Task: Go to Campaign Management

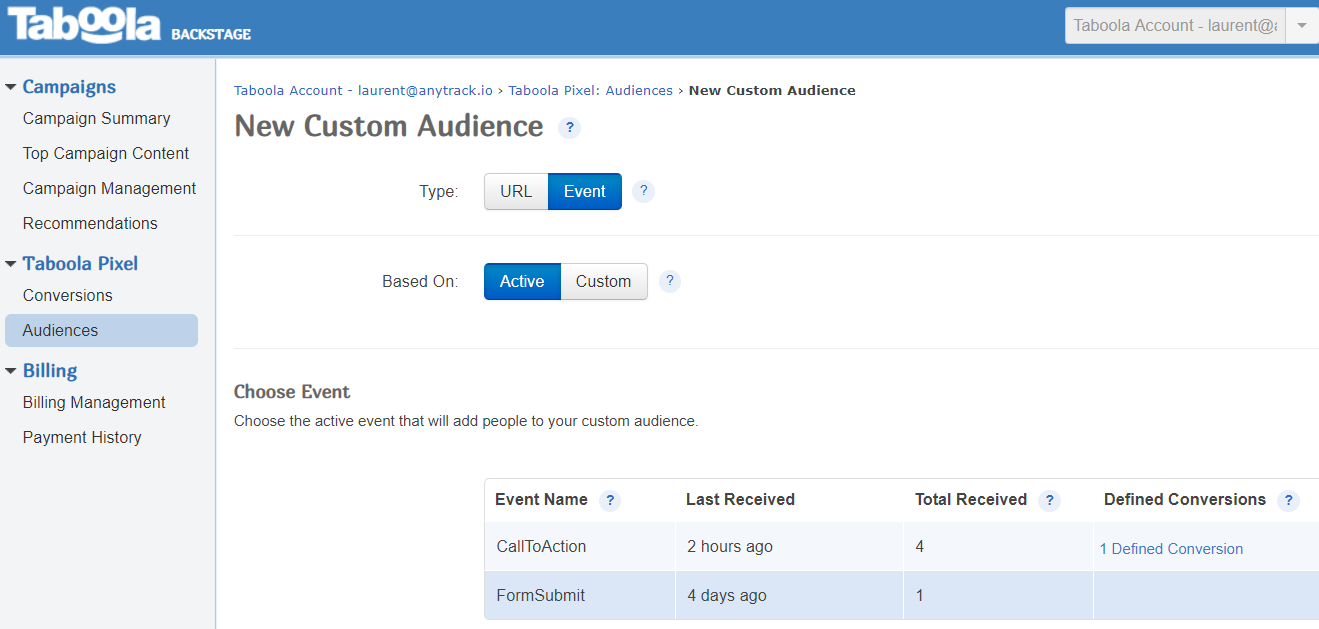Action: [x=110, y=188]
